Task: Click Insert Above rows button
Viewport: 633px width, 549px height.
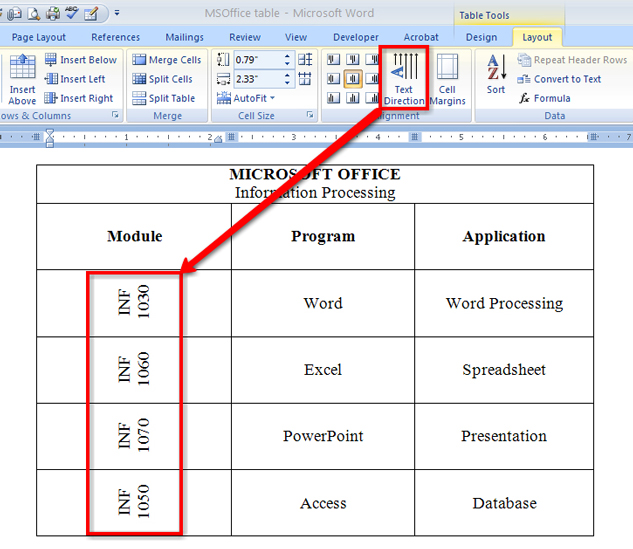Action: pyautogui.click(x=22, y=80)
